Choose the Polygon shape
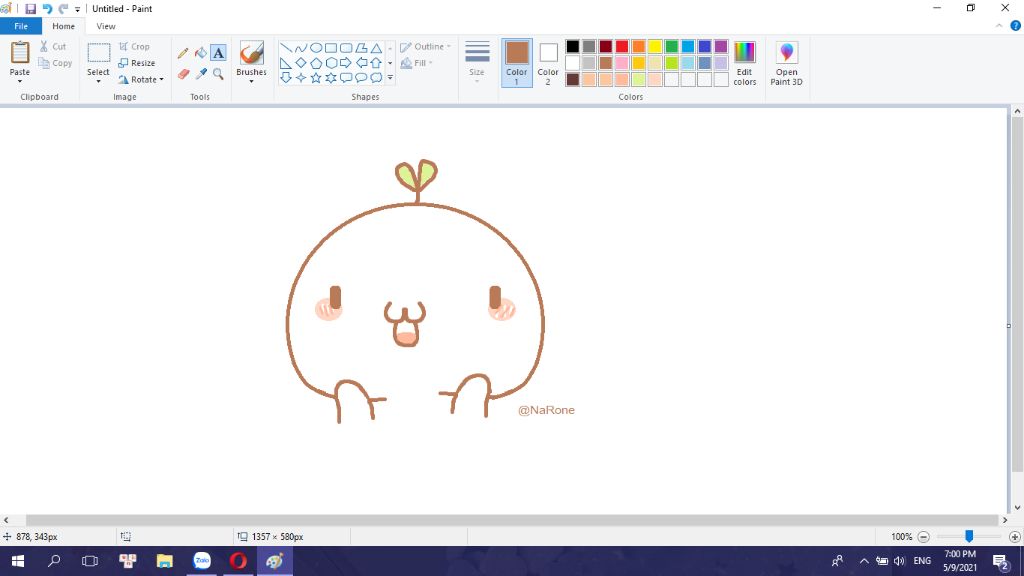1024x576 pixels. (360, 48)
